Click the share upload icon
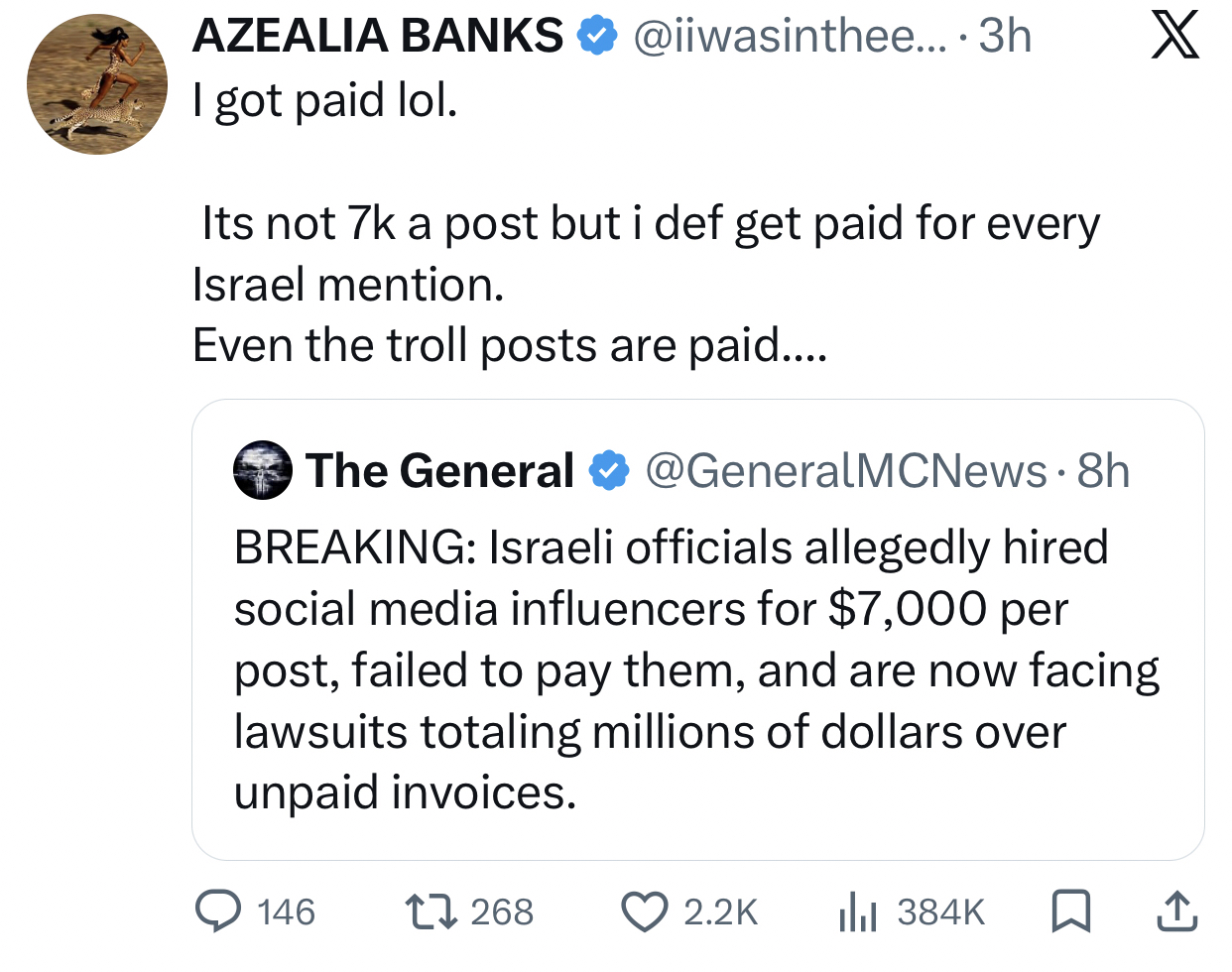Image resolution: width=1232 pixels, height=972 pixels. (1175, 911)
